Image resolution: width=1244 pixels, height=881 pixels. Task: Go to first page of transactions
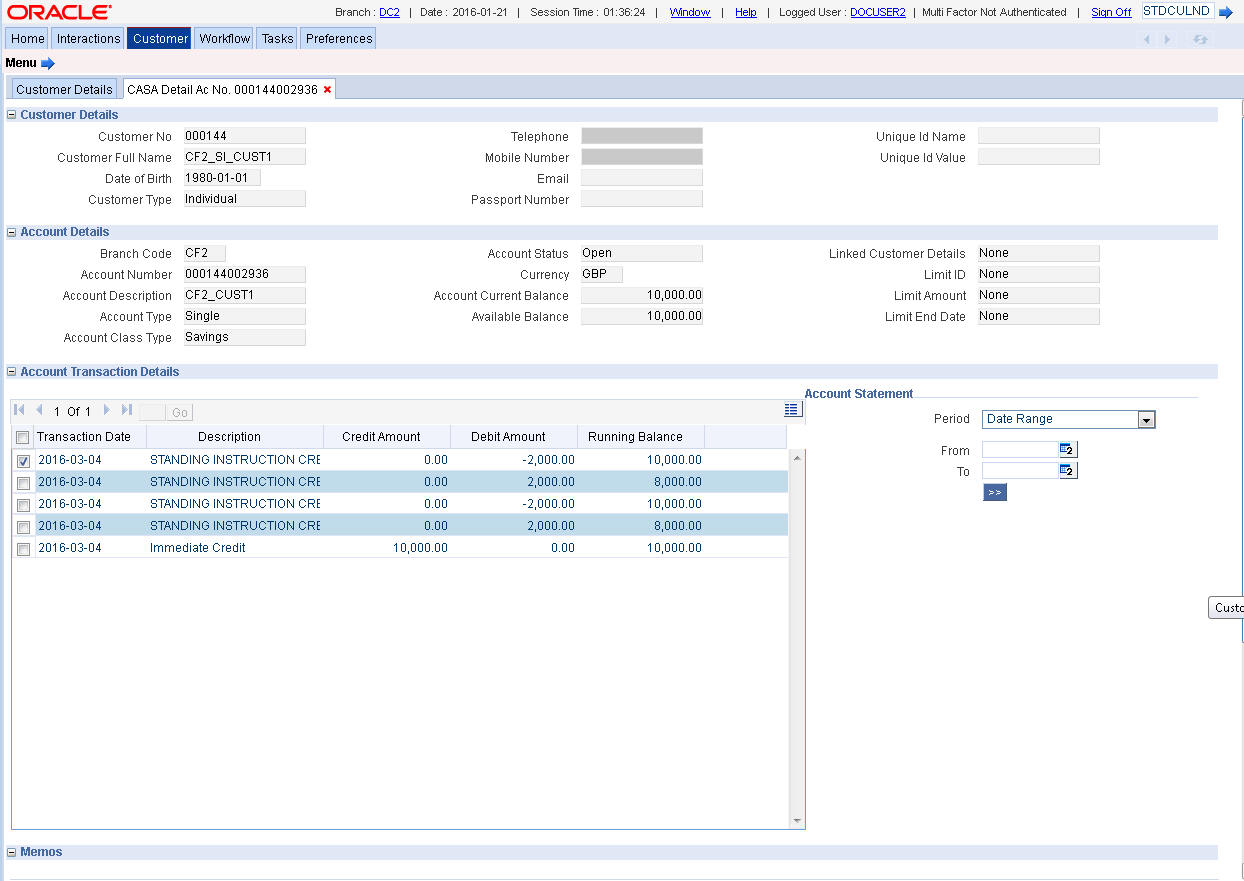click(20, 410)
